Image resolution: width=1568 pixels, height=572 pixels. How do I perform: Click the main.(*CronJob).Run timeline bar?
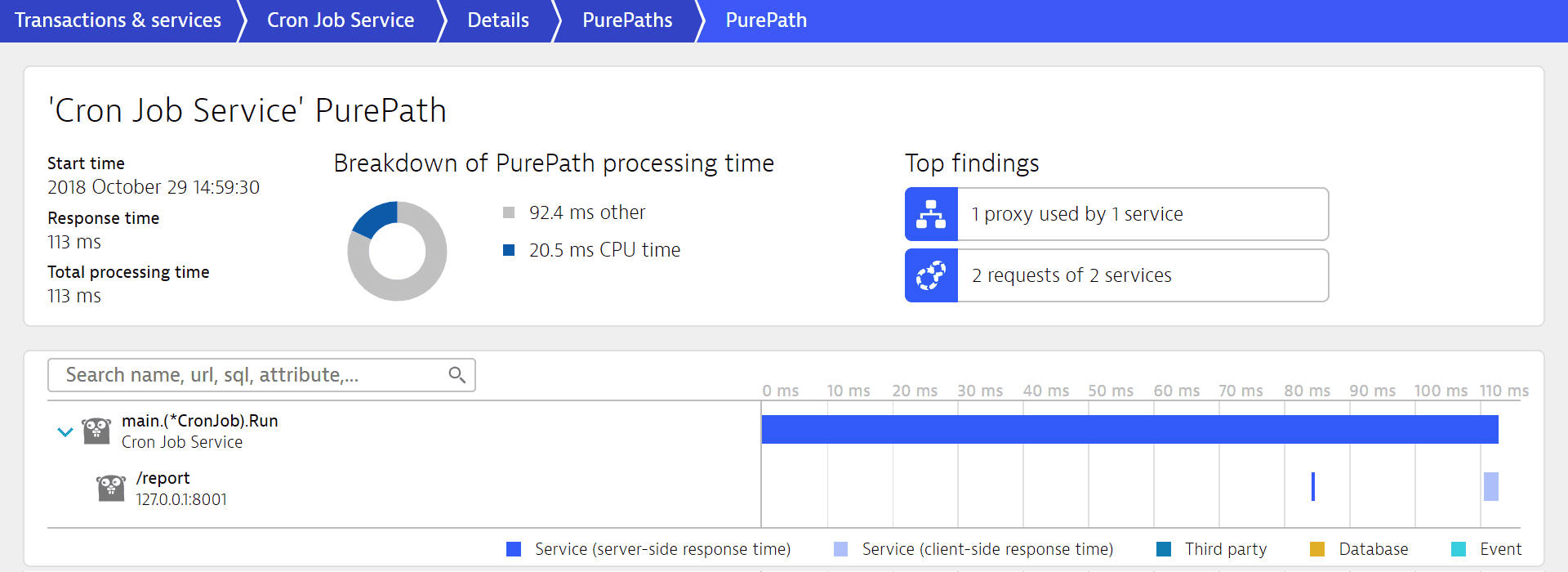pyautogui.click(x=1129, y=430)
